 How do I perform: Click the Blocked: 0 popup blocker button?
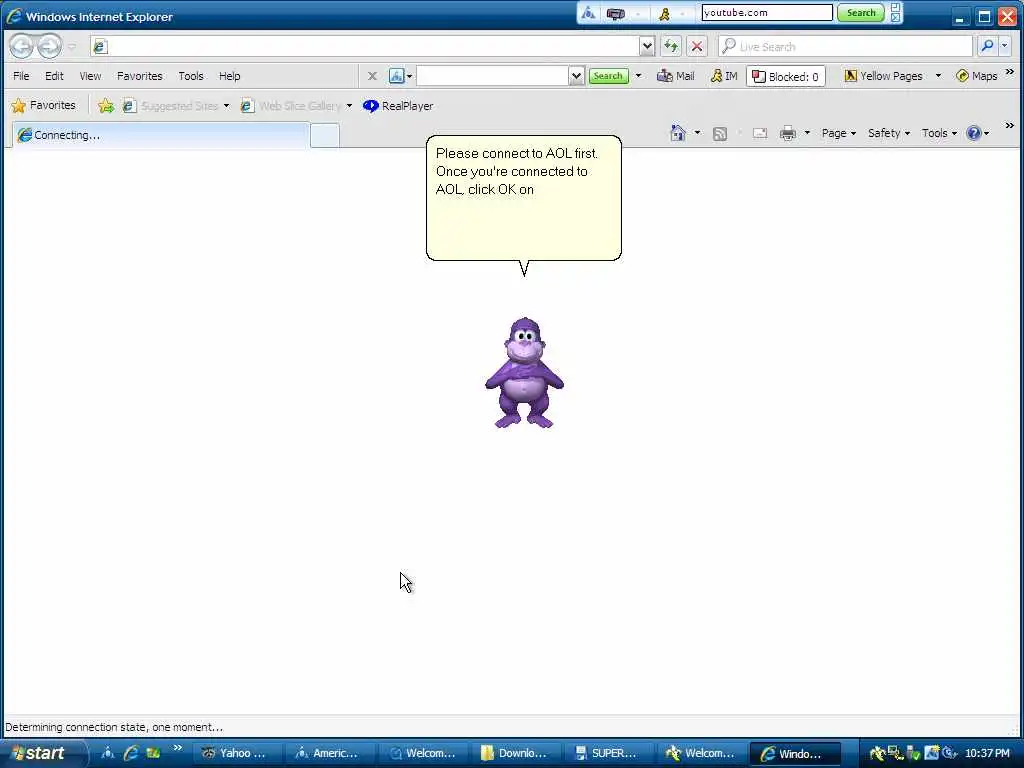click(786, 76)
